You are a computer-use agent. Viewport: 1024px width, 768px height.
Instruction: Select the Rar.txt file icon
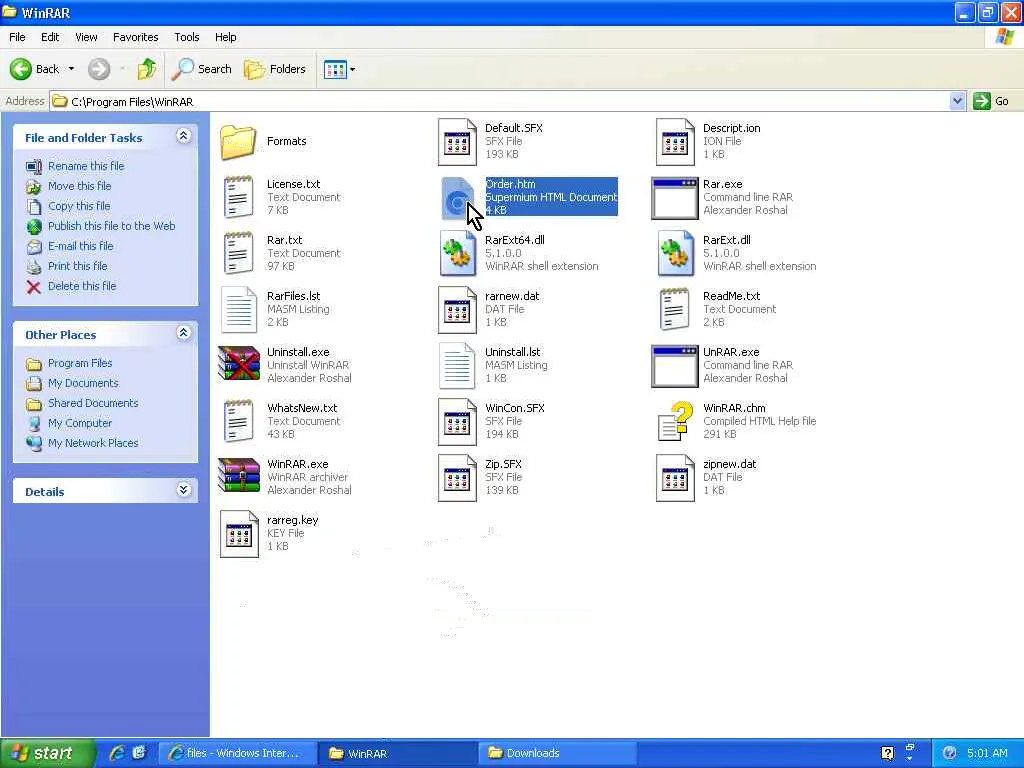coord(238,253)
